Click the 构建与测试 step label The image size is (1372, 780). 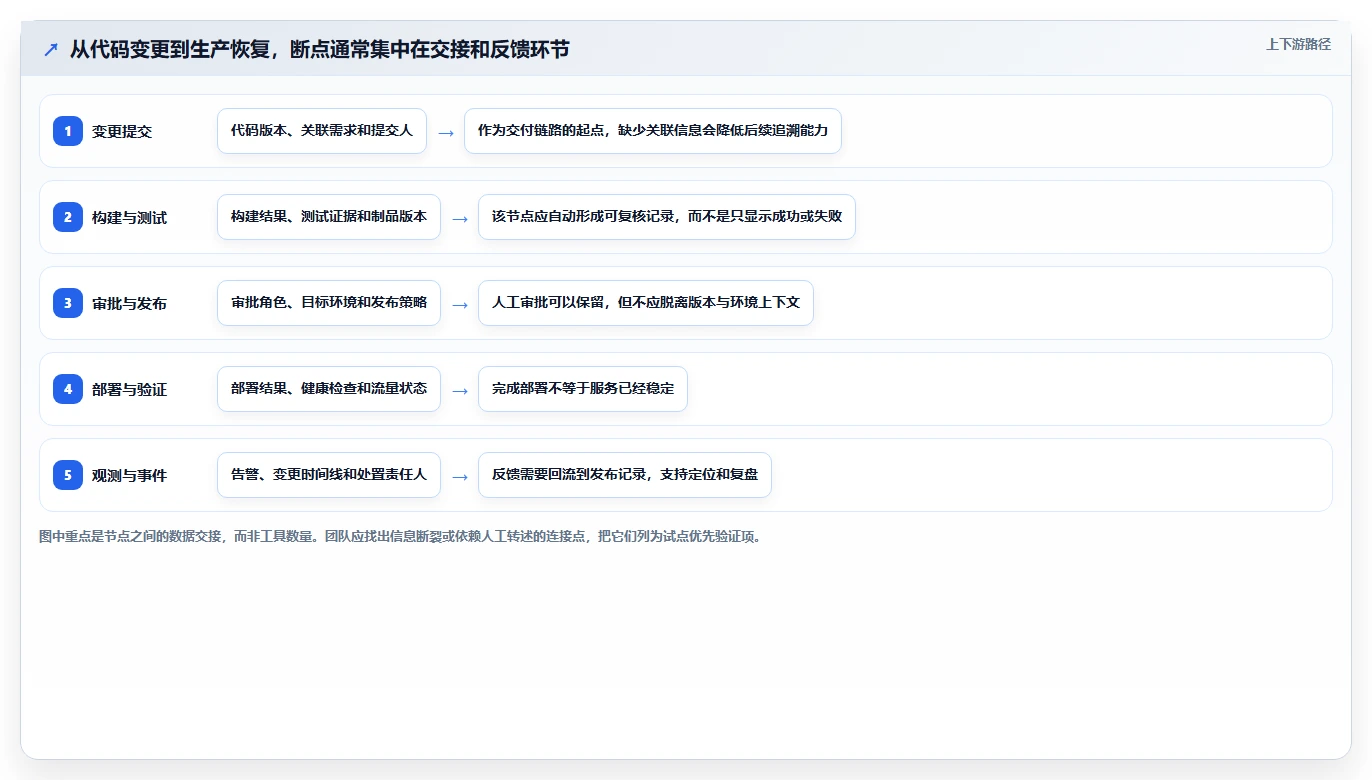point(129,218)
